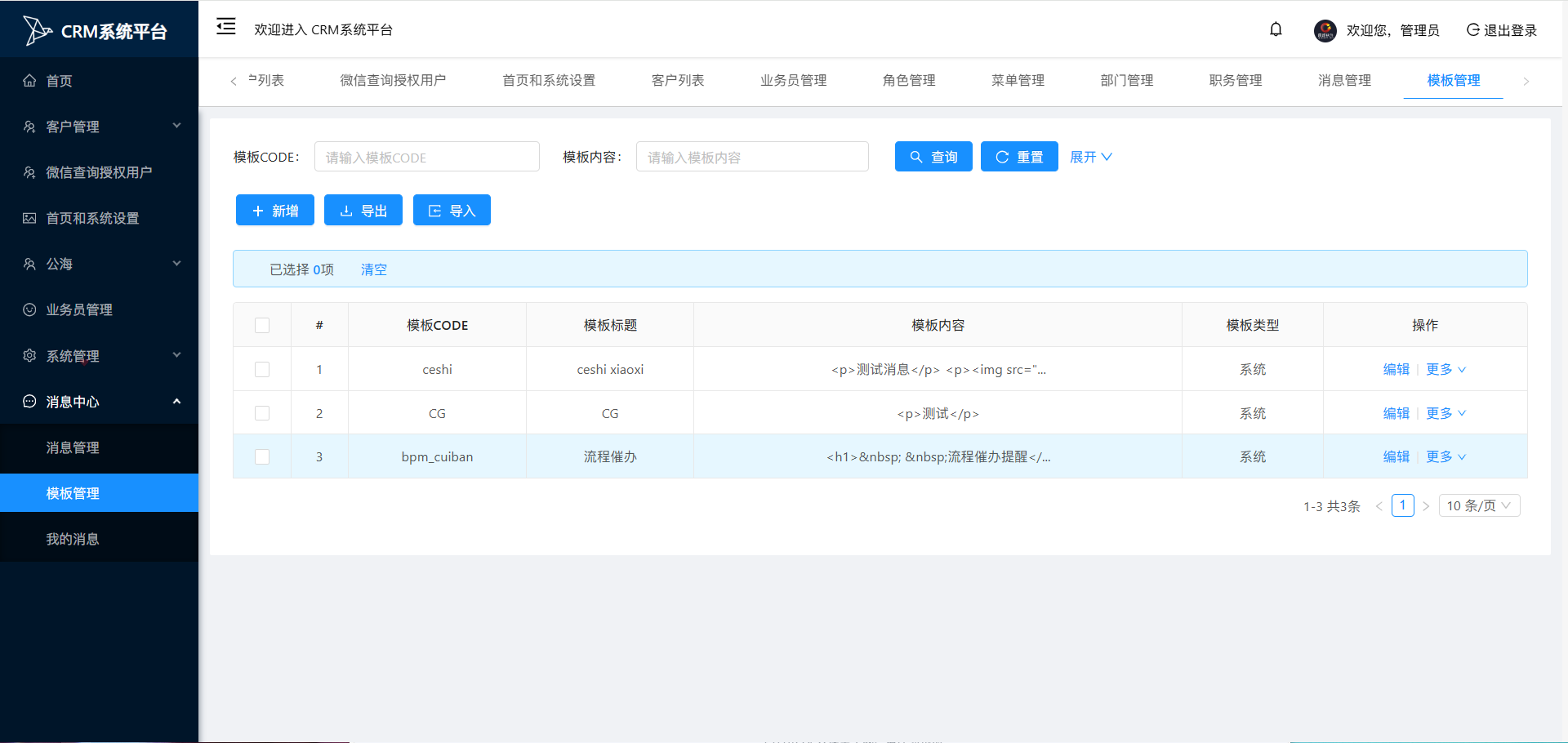
Task: Click the 导入 import button
Action: (452, 210)
